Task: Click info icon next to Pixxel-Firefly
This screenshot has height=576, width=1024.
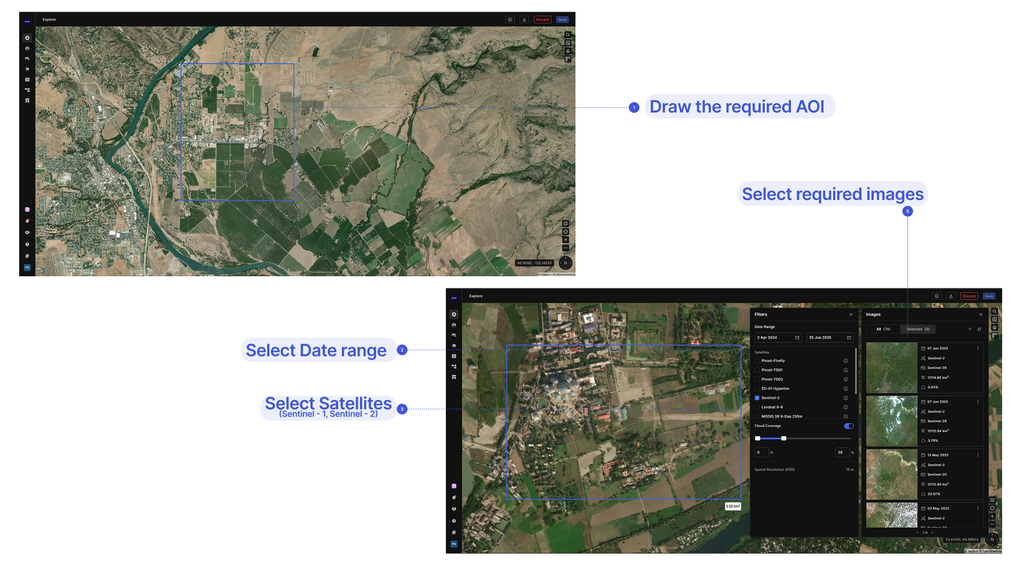Action: coord(846,360)
